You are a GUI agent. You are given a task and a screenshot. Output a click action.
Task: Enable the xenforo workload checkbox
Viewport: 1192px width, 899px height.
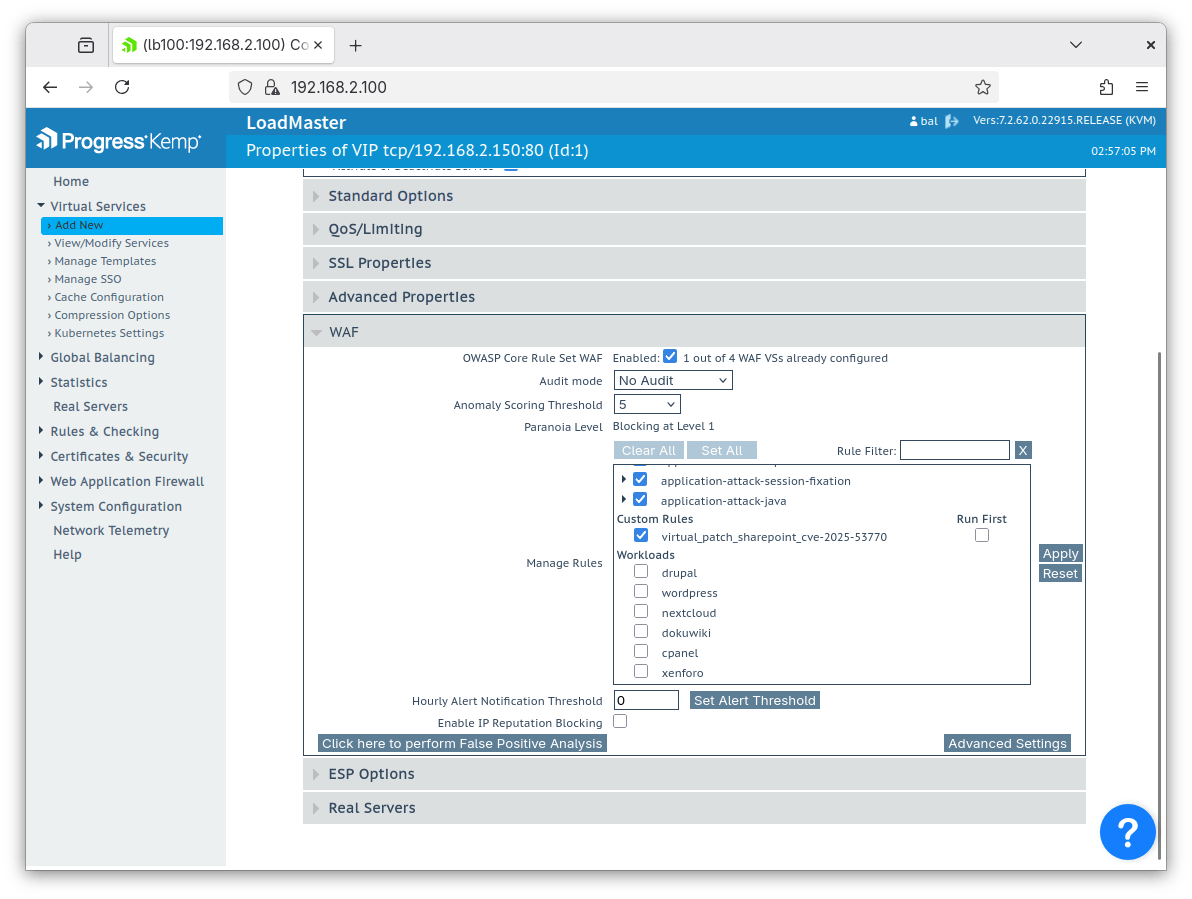pyautogui.click(x=641, y=672)
